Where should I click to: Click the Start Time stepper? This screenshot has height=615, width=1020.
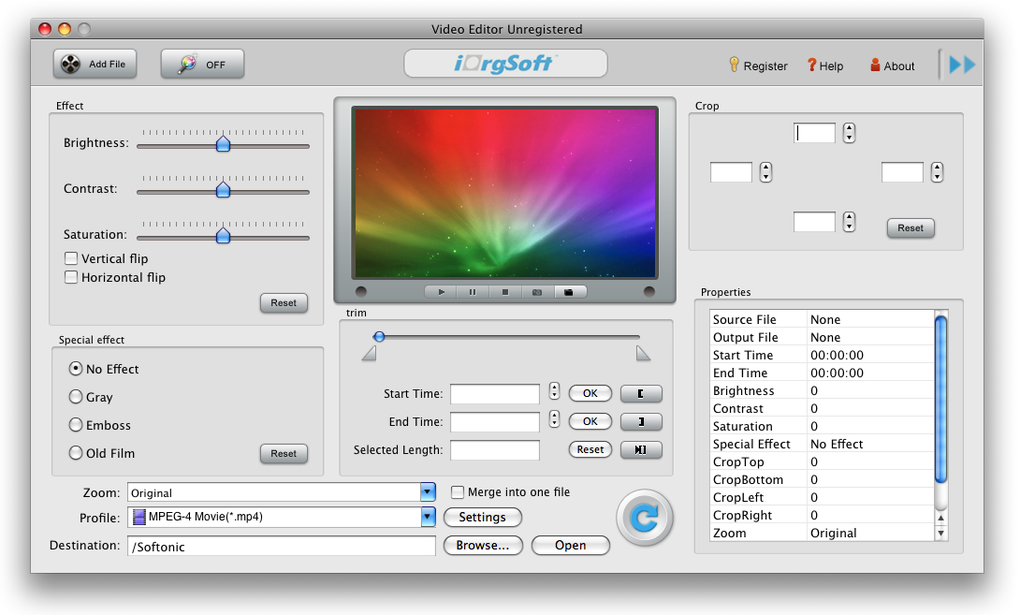point(554,390)
